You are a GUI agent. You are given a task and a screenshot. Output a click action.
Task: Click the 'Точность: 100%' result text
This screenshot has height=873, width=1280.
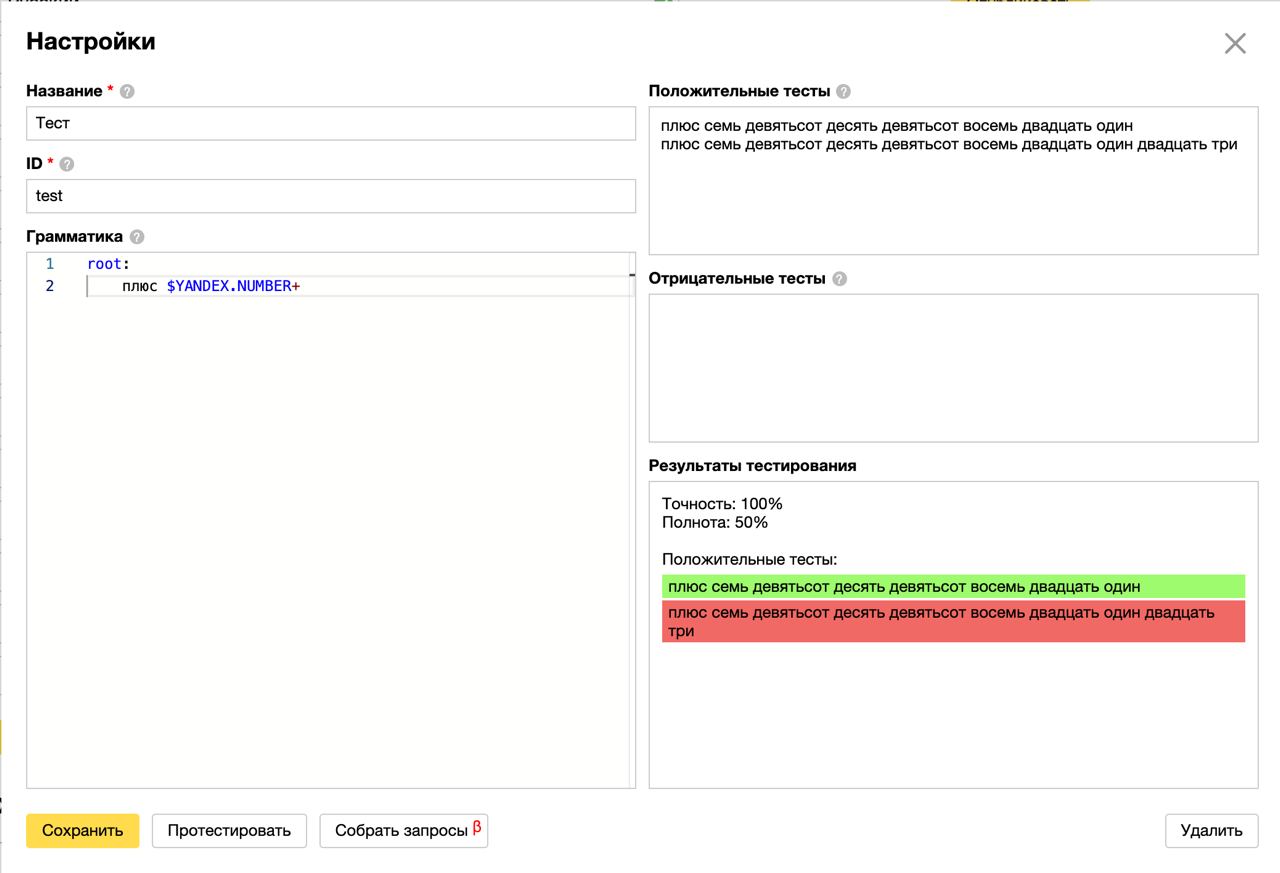click(722, 503)
